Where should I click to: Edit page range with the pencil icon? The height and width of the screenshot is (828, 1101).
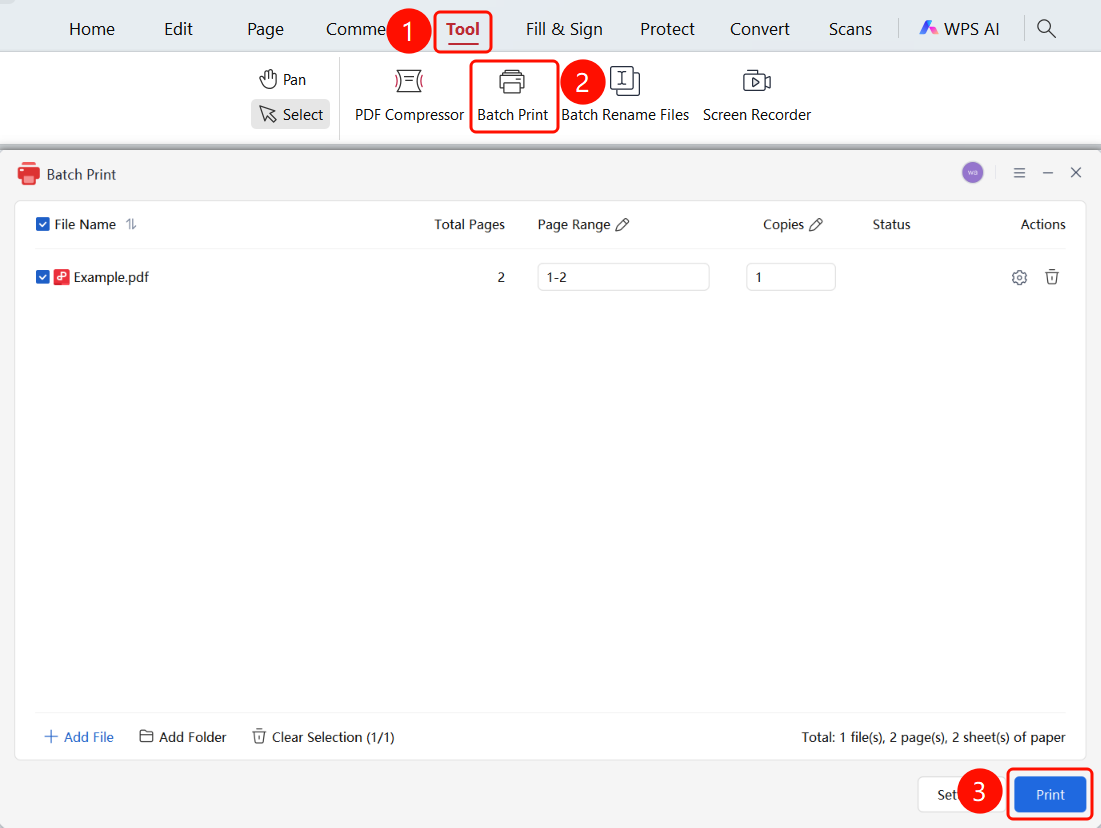(x=623, y=225)
